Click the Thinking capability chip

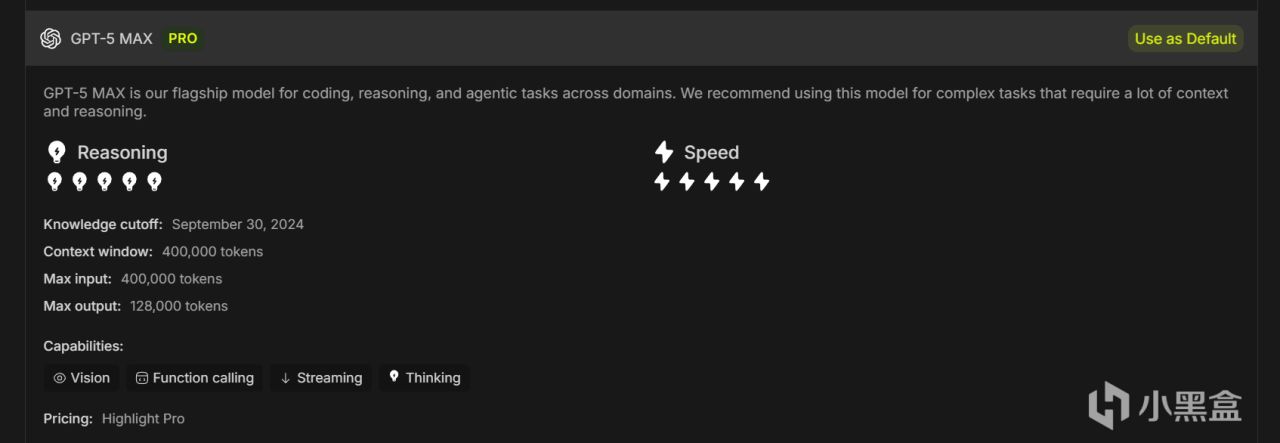(x=424, y=378)
